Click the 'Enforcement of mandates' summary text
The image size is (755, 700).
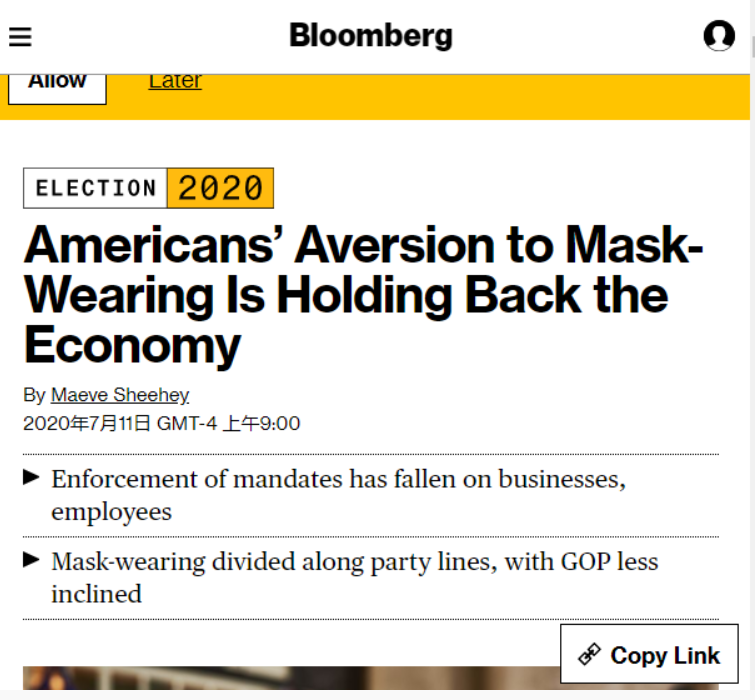click(x=338, y=494)
